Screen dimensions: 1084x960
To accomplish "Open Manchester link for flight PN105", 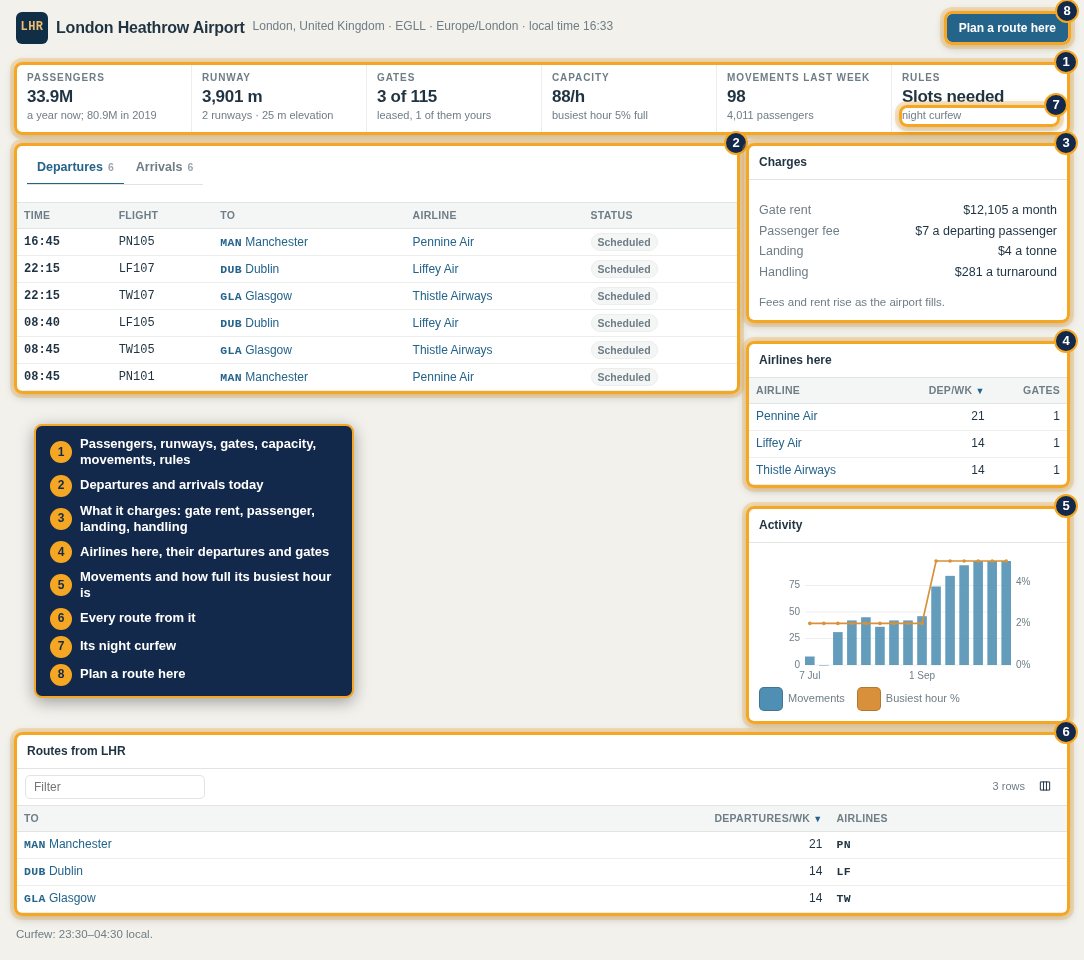I will [x=264, y=242].
